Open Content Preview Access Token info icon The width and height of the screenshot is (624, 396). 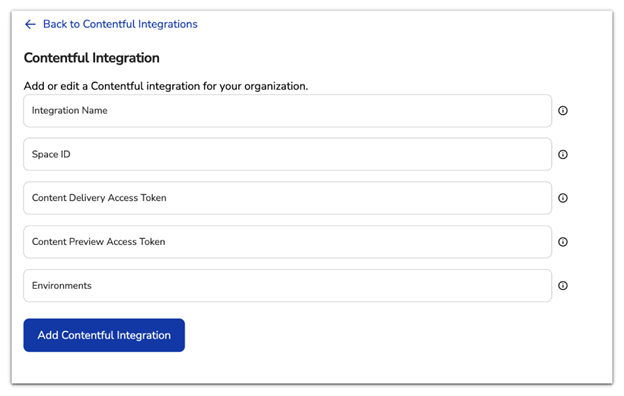click(x=563, y=242)
